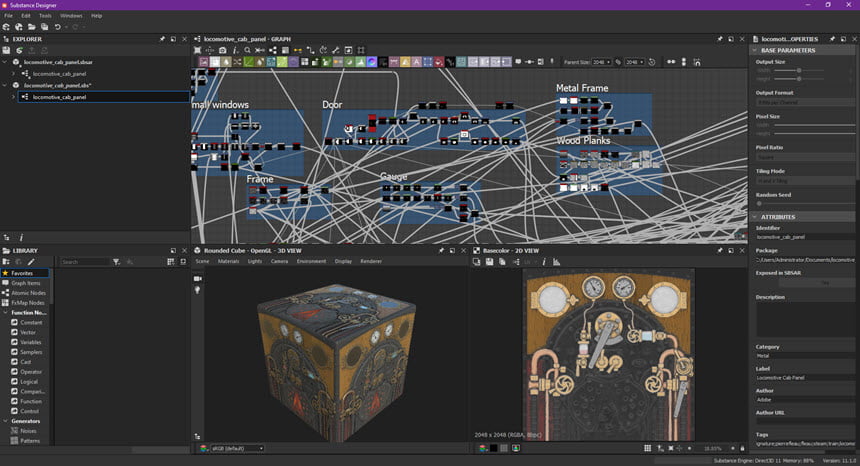Click the Description text box
The image size is (860, 466).
coord(805,319)
